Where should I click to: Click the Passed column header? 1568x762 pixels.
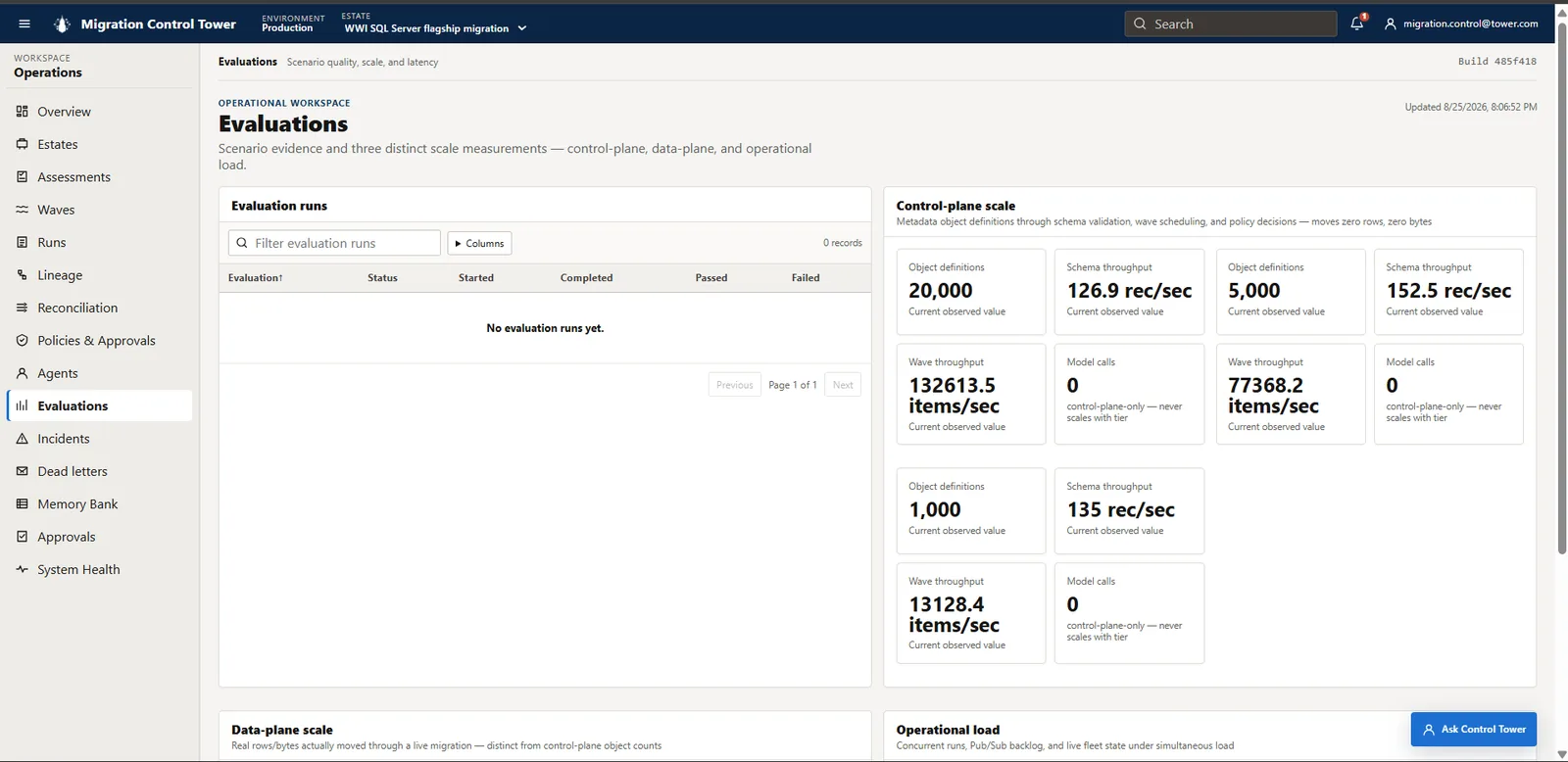[711, 278]
